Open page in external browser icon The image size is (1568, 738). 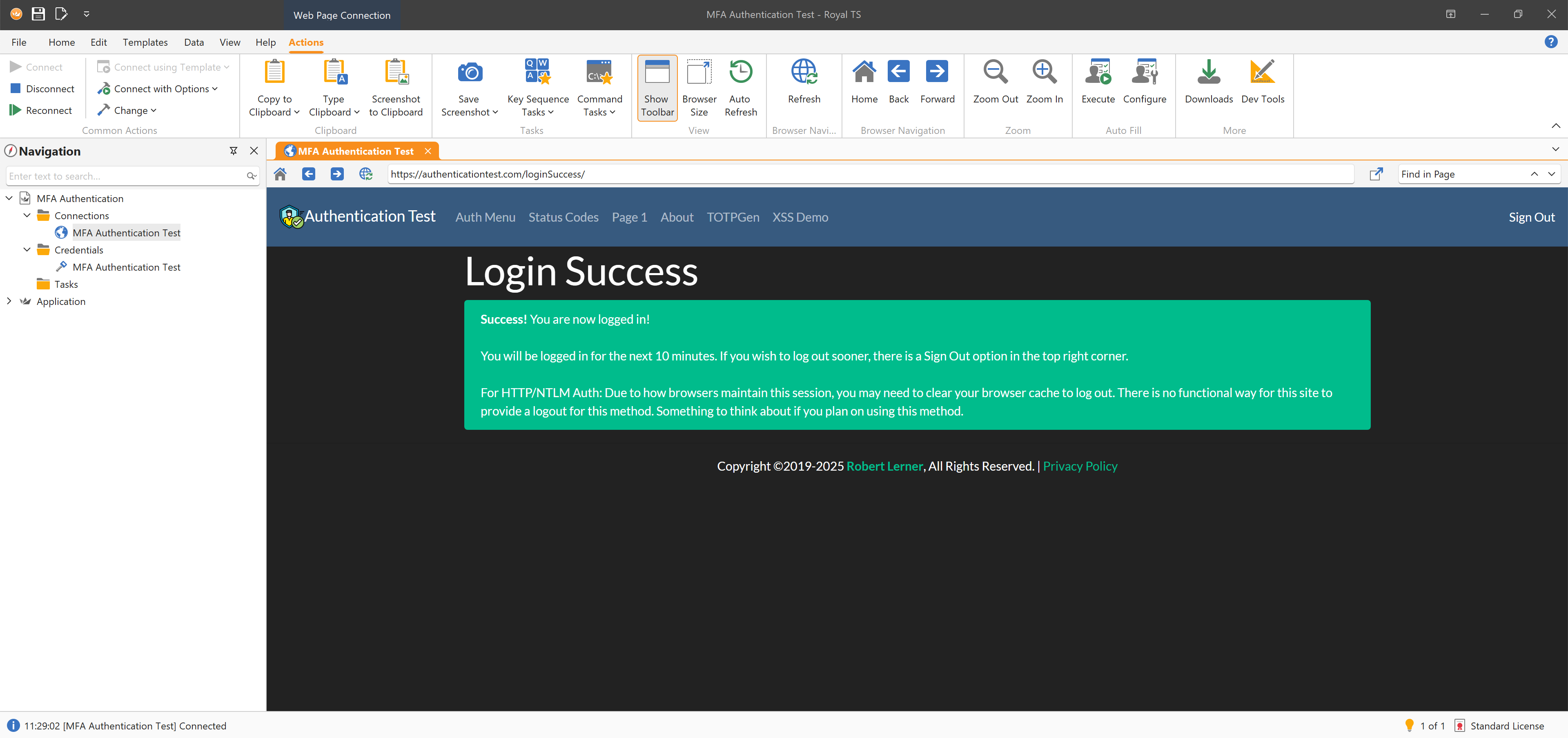(1376, 175)
